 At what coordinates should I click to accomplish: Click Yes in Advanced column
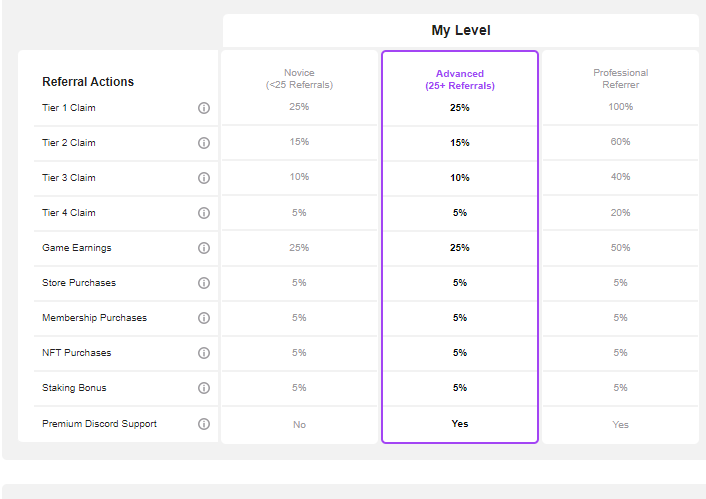tap(460, 424)
